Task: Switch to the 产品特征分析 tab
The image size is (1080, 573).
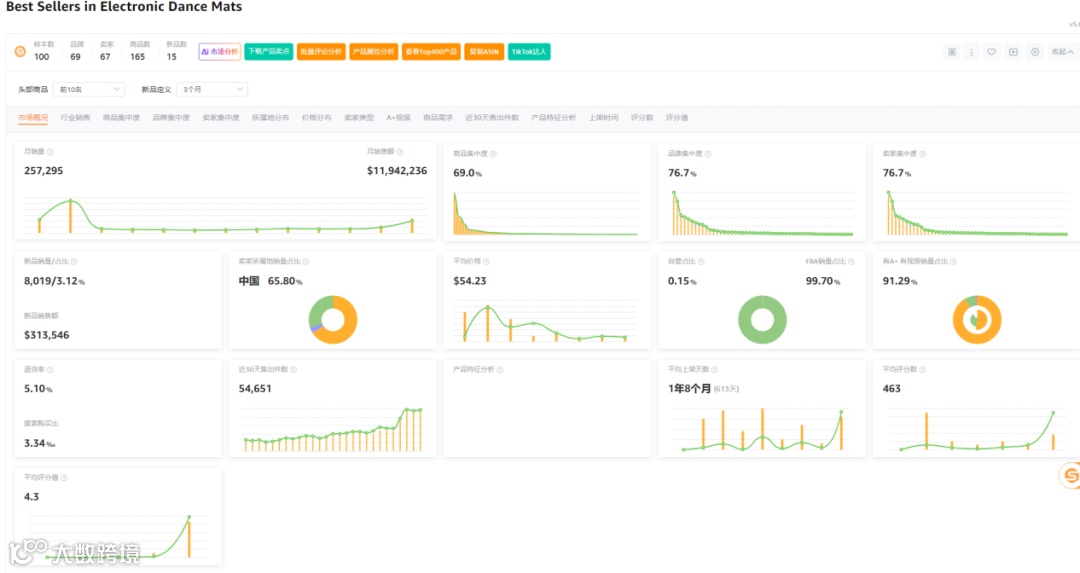Action: point(554,118)
